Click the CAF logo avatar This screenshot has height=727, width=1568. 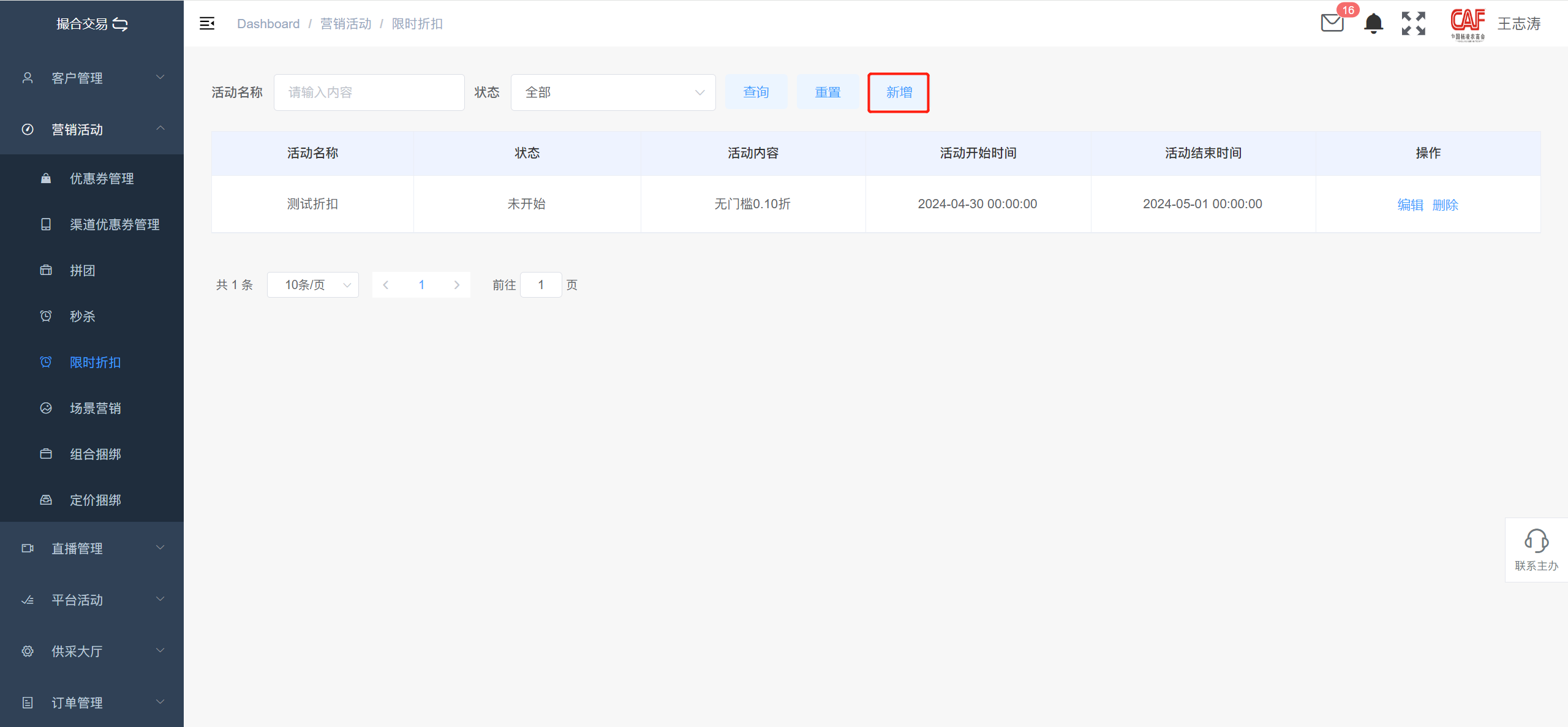point(1468,23)
